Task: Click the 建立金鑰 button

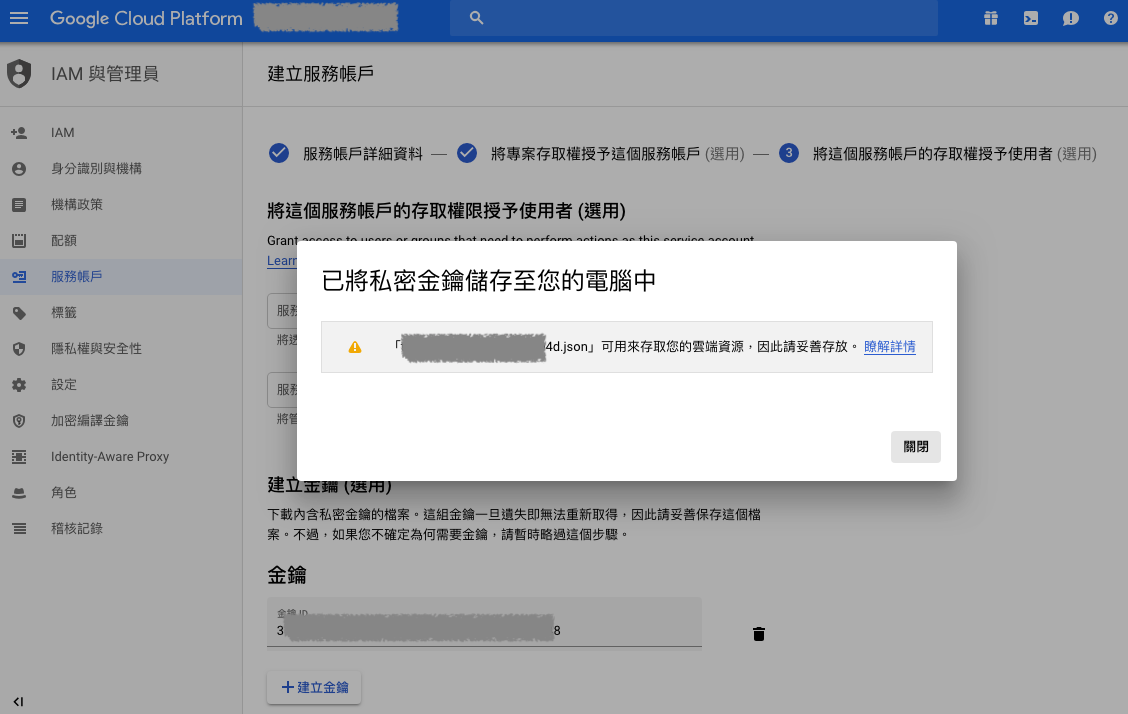Action: (314, 687)
